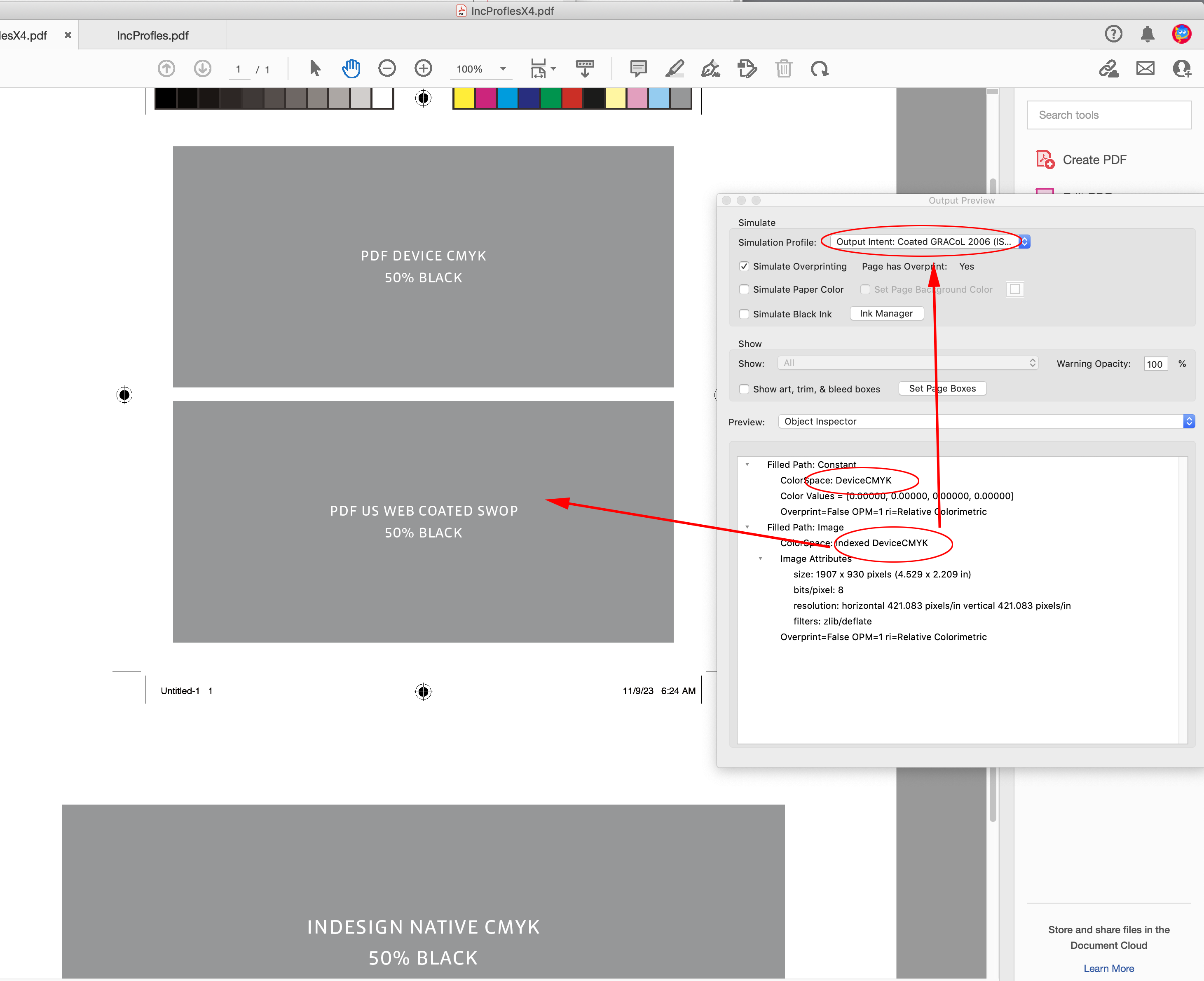Open the comment tool
Screen dimensions: 1204x981
pyautogui.click(x=637, y=68)
